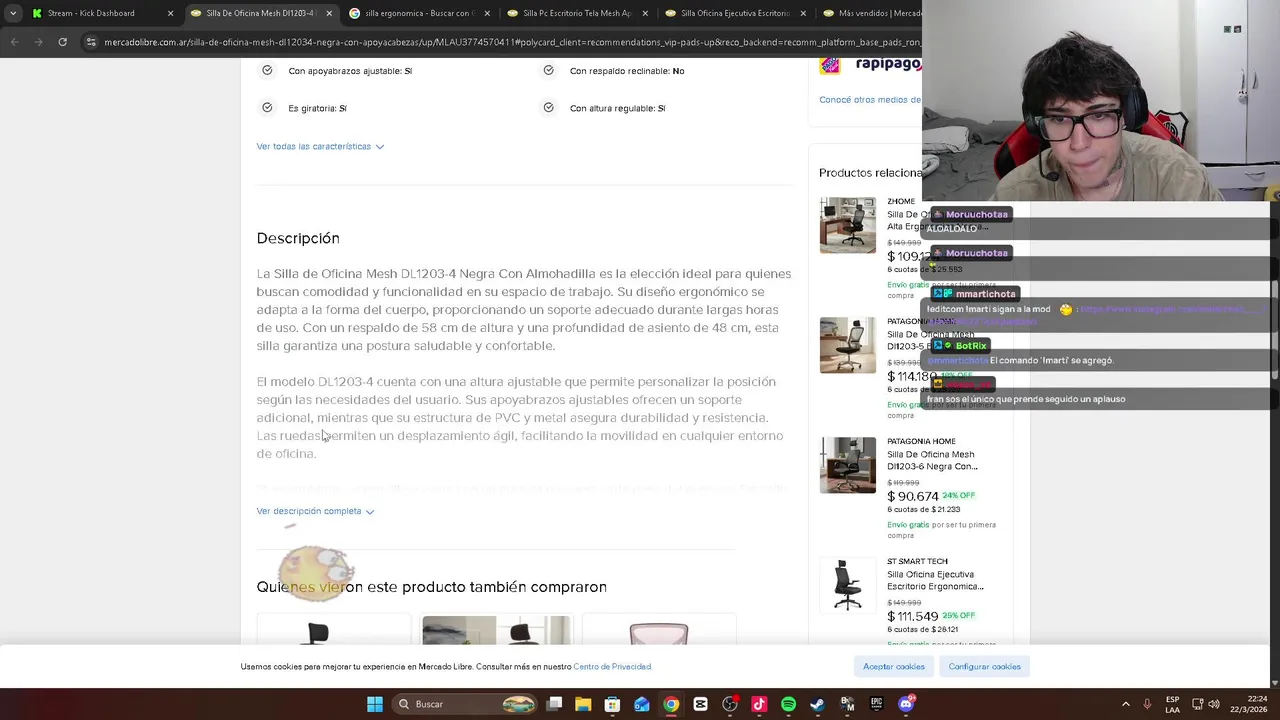This screenshot has height=720, width=1280.
Task: Click Productos relacionados heading
Action: 870,173
